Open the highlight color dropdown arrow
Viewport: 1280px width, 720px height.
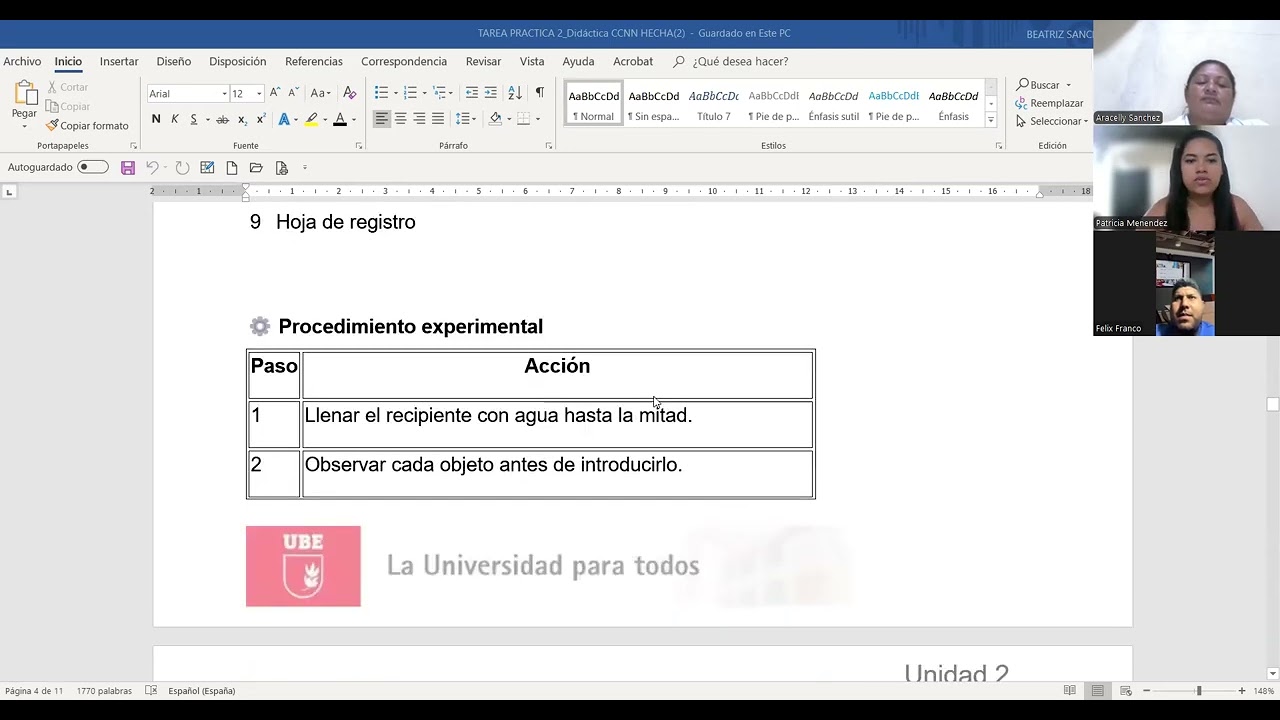coord(324,120)
